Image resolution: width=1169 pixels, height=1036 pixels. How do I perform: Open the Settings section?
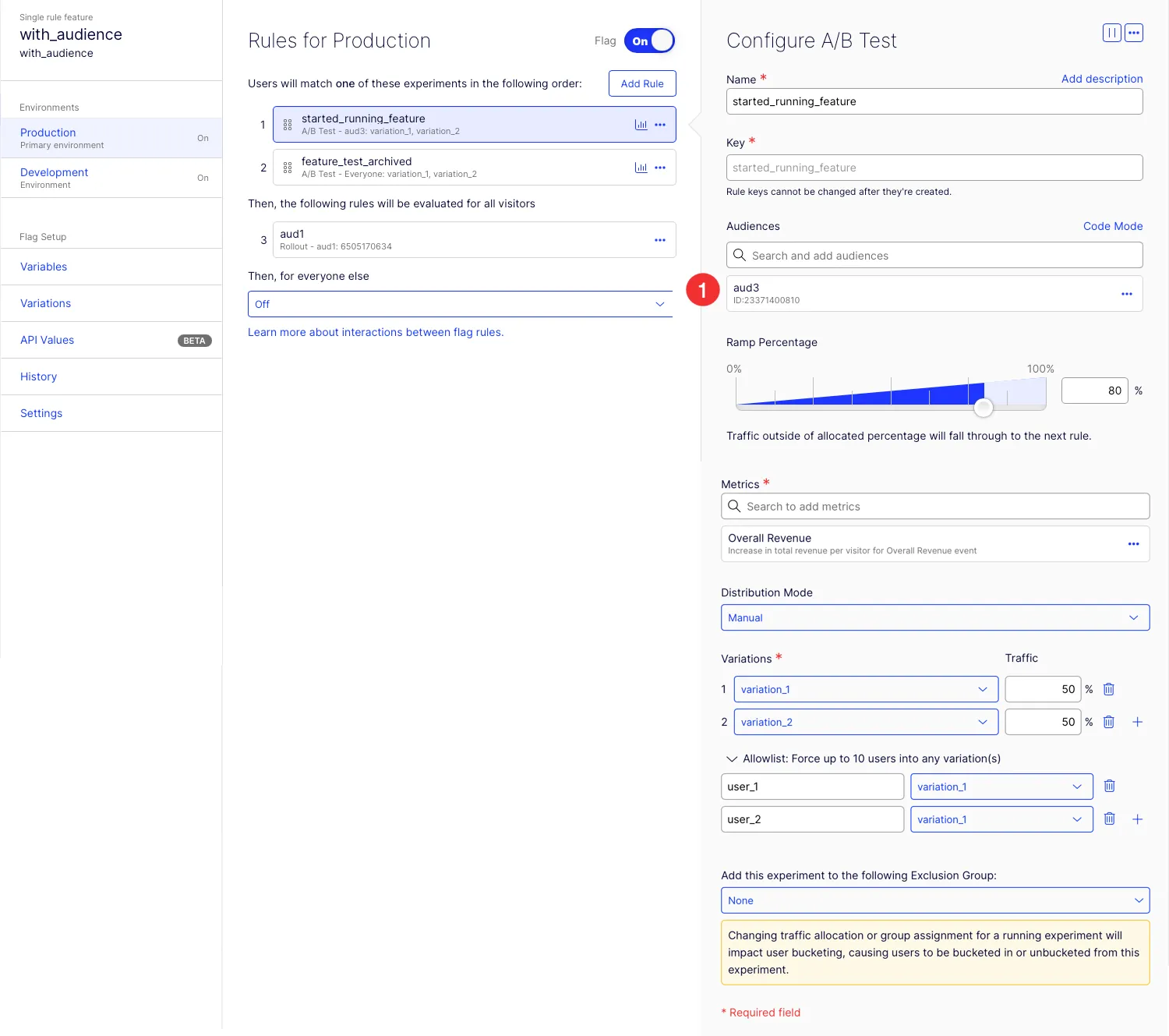111,413
